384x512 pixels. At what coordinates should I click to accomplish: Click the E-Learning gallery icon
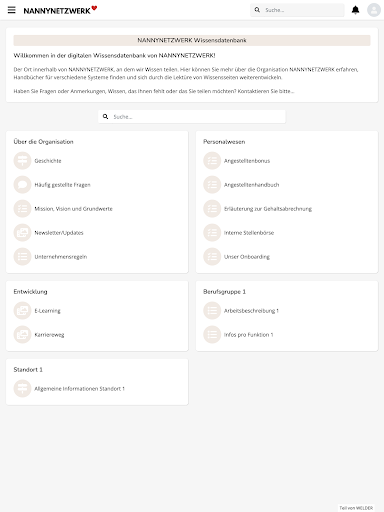pos(22,311)
